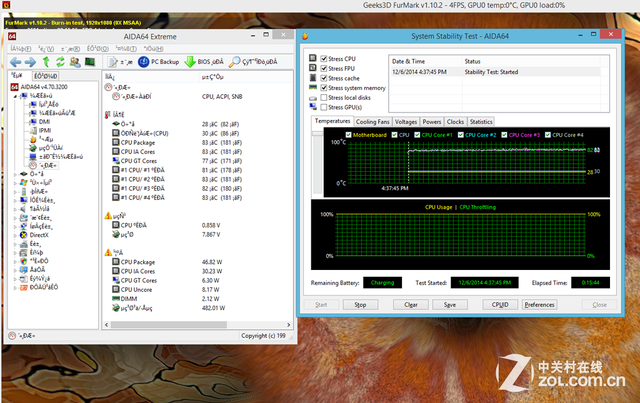Click the Stress local disks drive icon
Viewport: 640px width, 403px height.
click(313, 98)
